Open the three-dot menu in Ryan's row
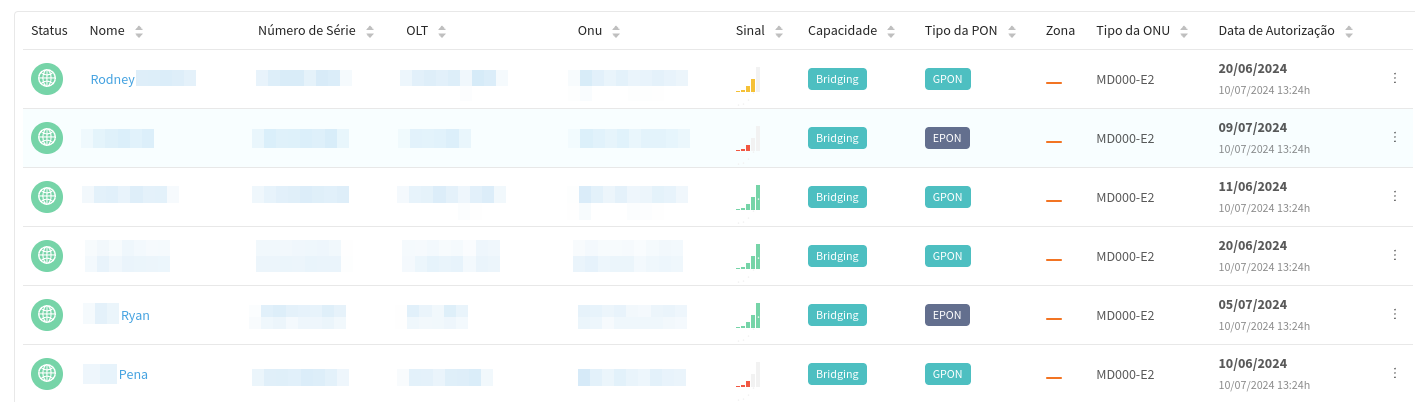The image size is (1415, 402). pos(1394,314)
